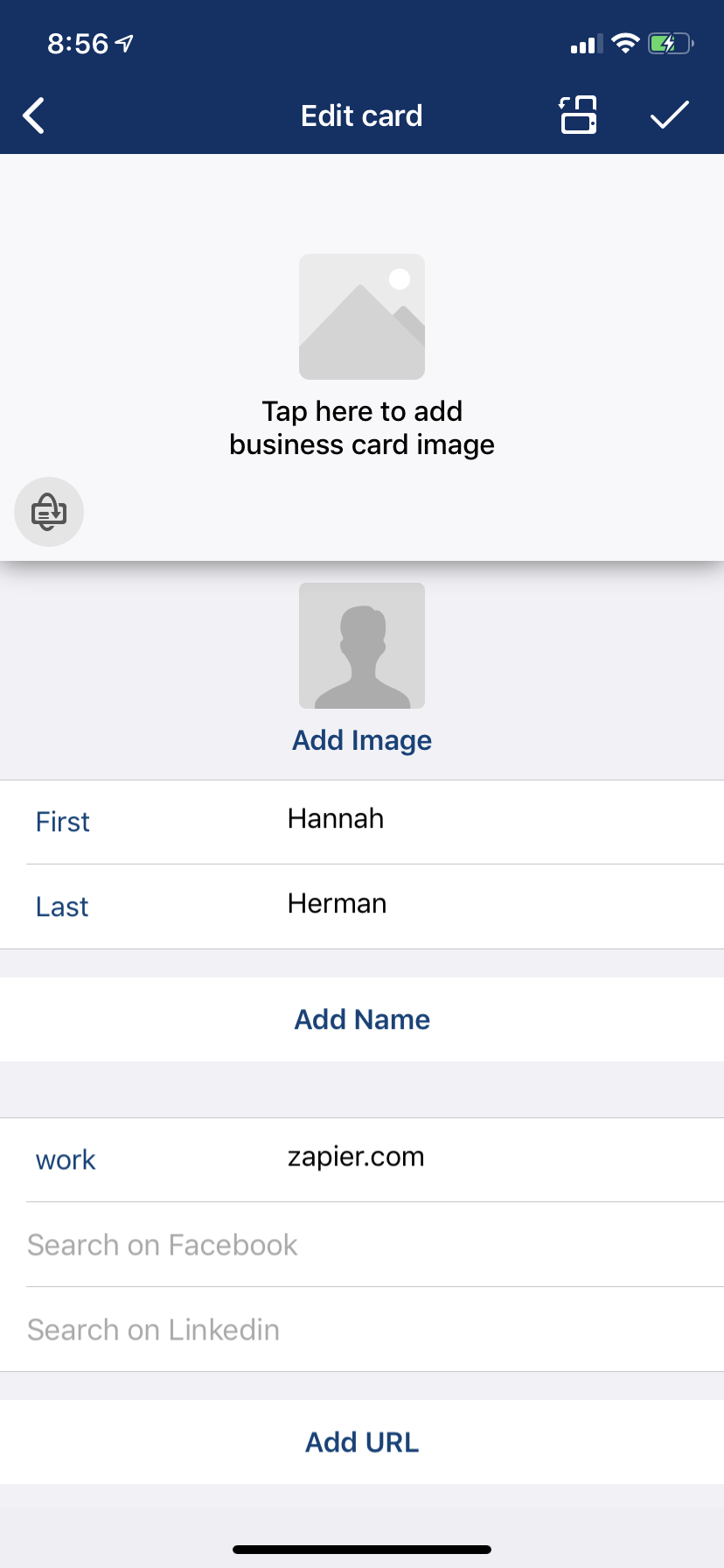
Task: Open the "First" name label selector
Action: tap(63, 822)
